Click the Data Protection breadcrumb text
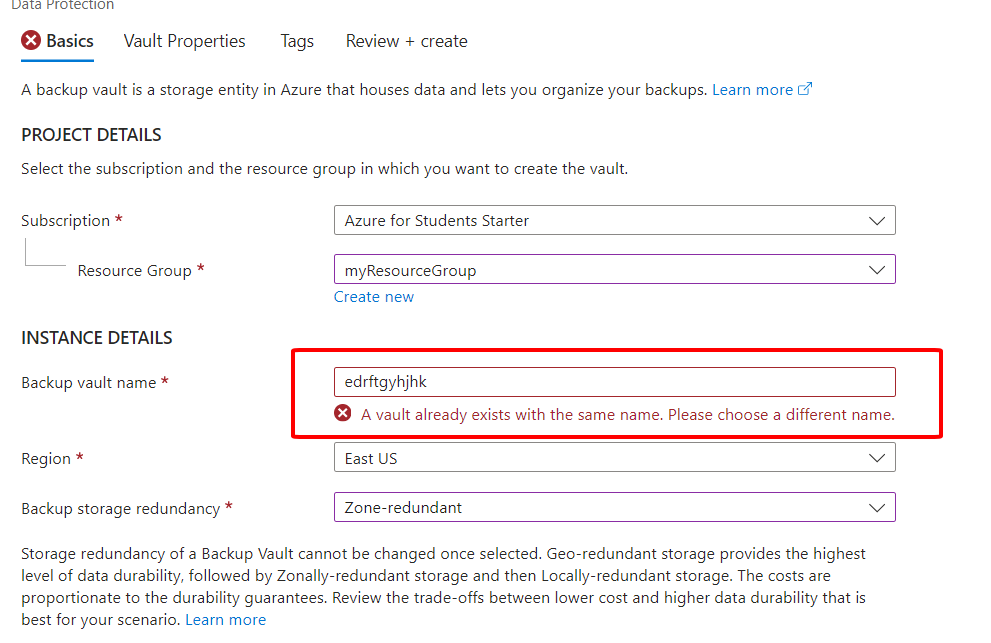The height and width of the screenshot is (643, 991). point(63,5)
